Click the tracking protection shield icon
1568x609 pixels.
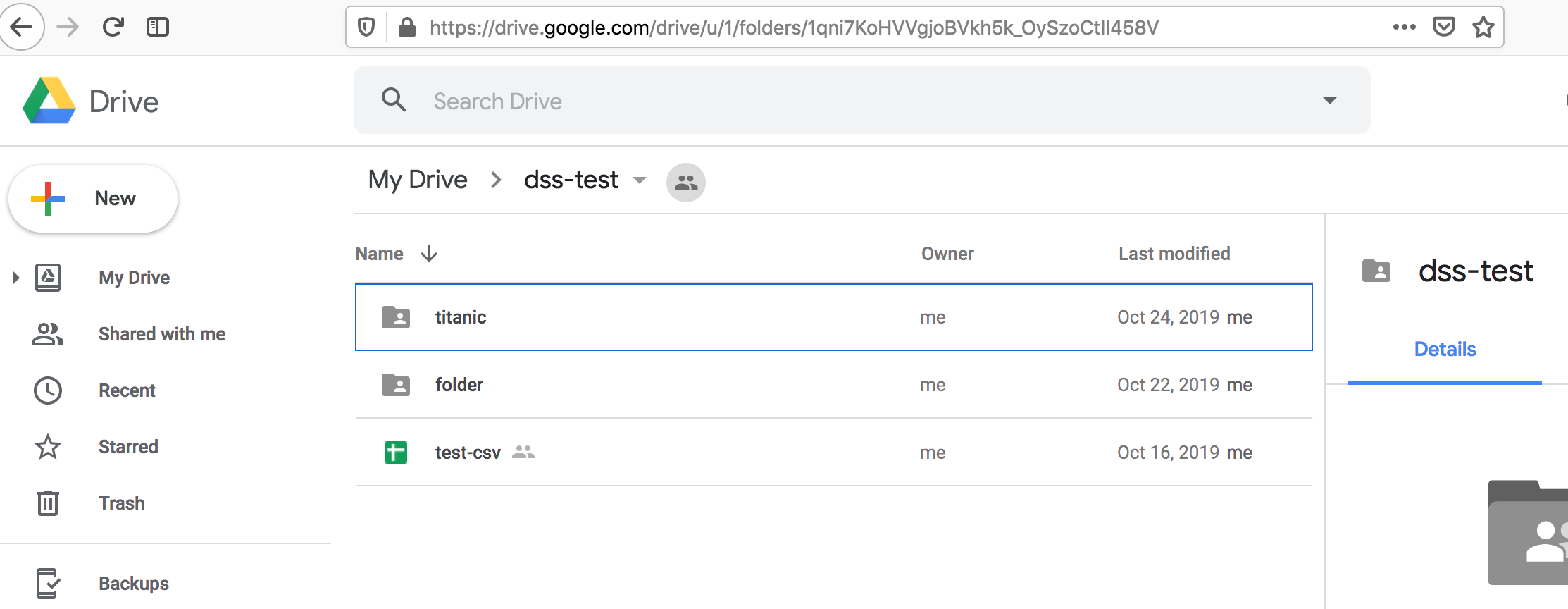point(366,27)
